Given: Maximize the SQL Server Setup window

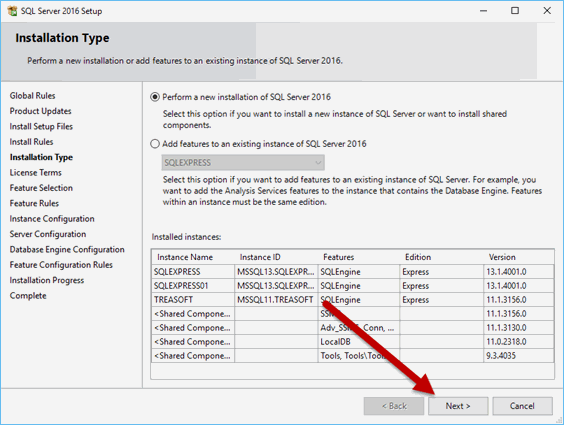Looking at the screenshot, I should [x=515, y=11].
